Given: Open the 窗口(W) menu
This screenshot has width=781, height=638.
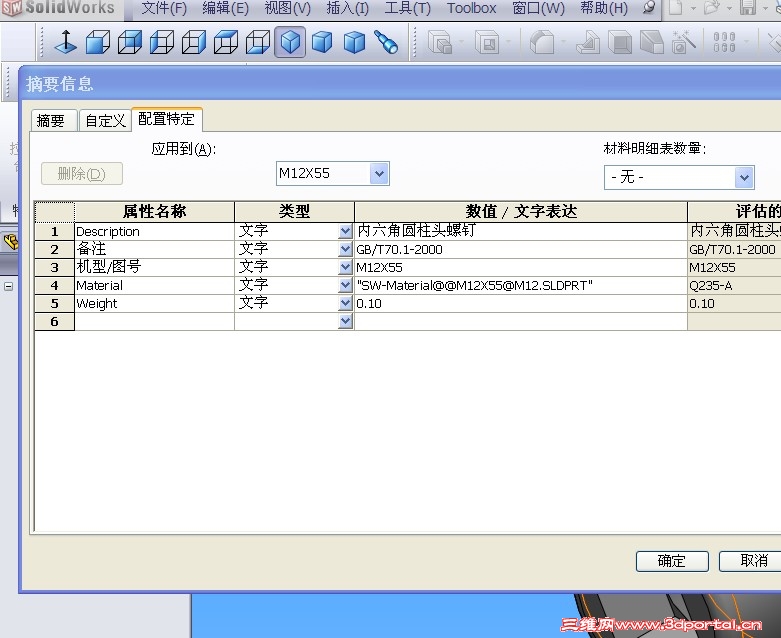Looking at the screenshot, I should [x=538, y=8].
